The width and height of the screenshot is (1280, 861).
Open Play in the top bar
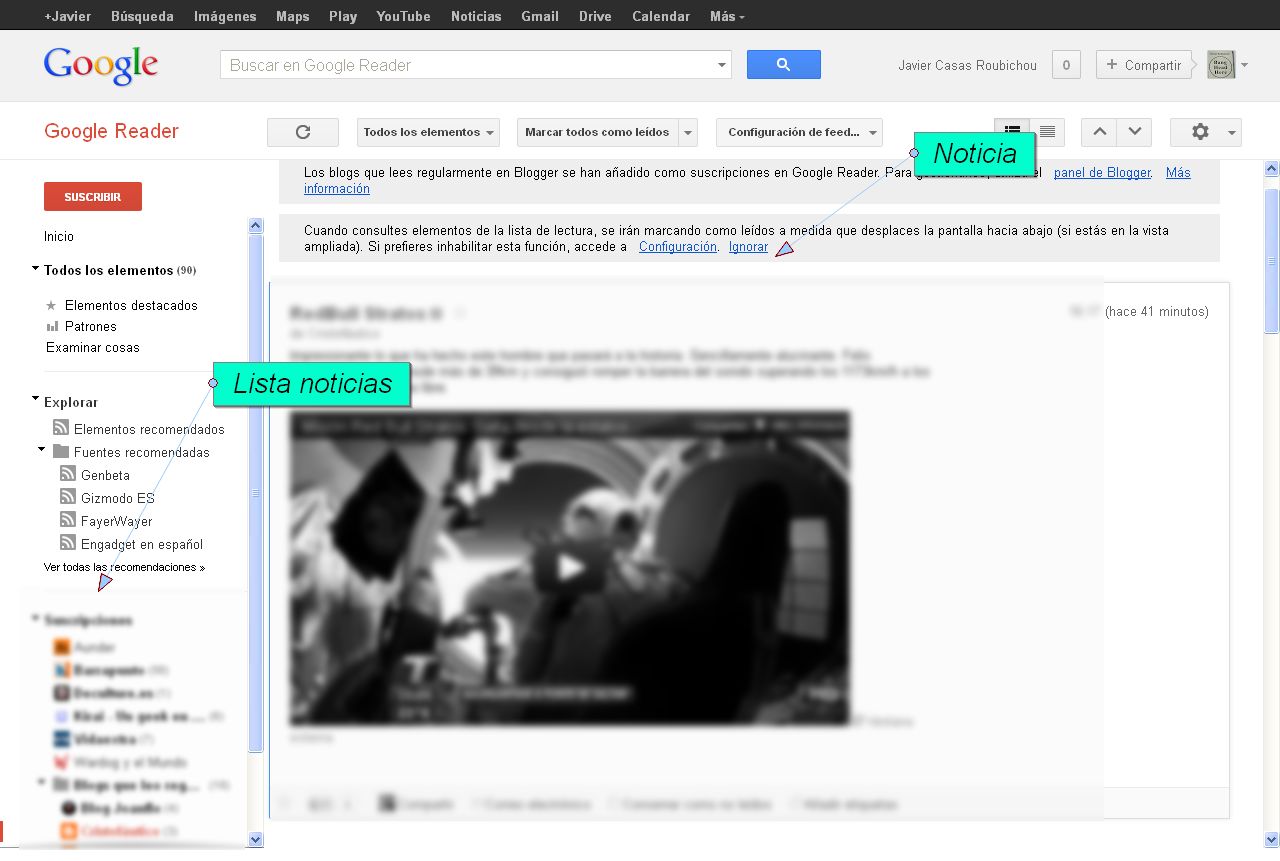pos(343,16)
